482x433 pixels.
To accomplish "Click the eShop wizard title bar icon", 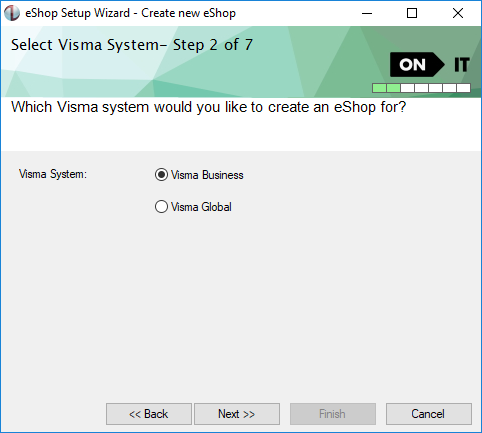I will 12,13.
